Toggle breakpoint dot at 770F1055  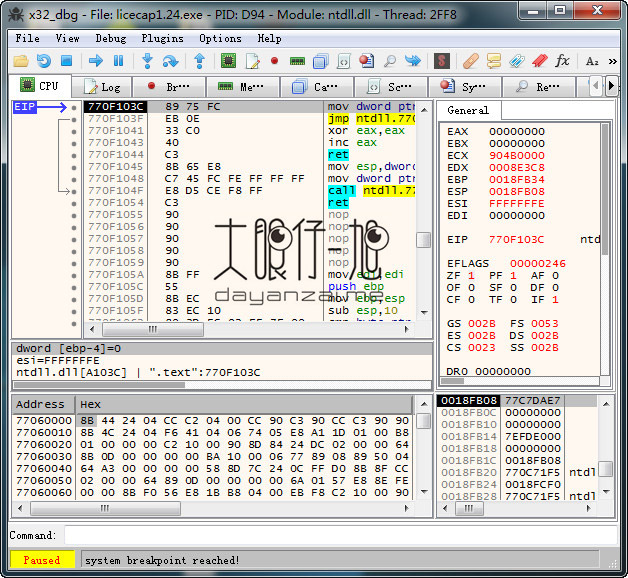(74, 215)
